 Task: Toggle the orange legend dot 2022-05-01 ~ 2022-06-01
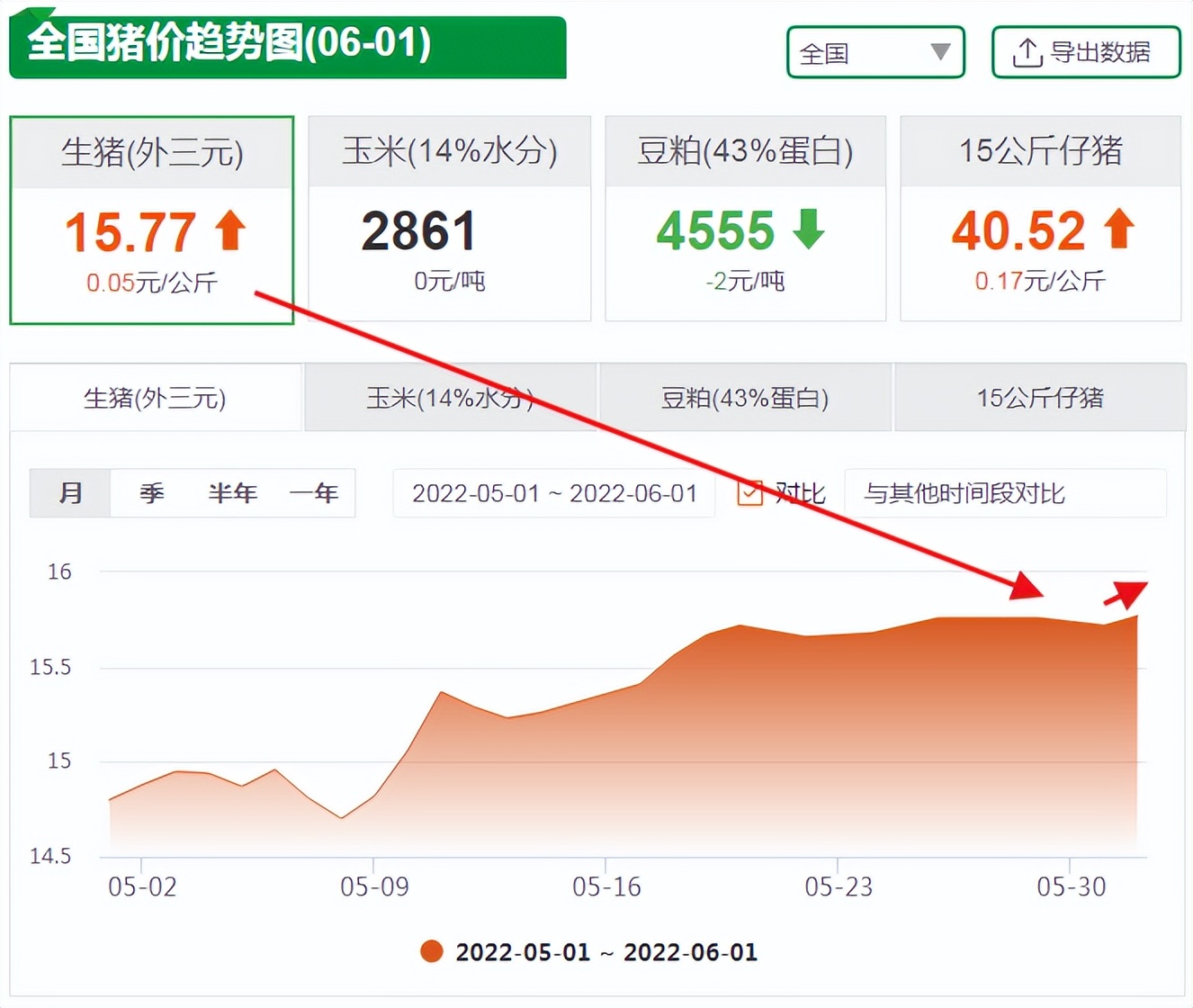432,951
